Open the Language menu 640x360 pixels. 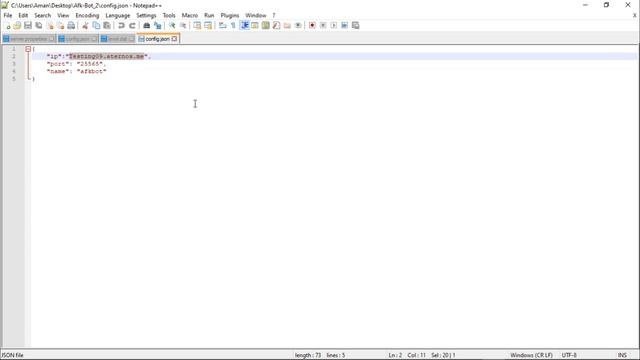click(x=118, y=16)
